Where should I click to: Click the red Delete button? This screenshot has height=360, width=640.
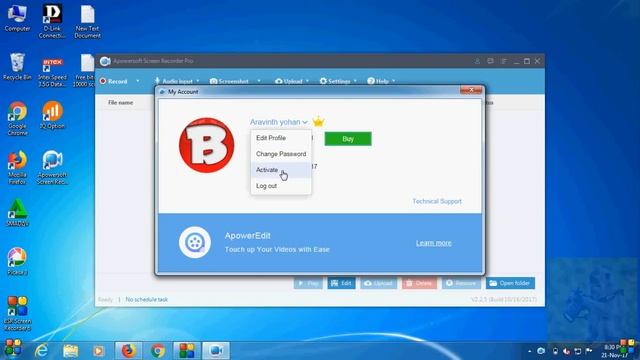coord(419,283)
